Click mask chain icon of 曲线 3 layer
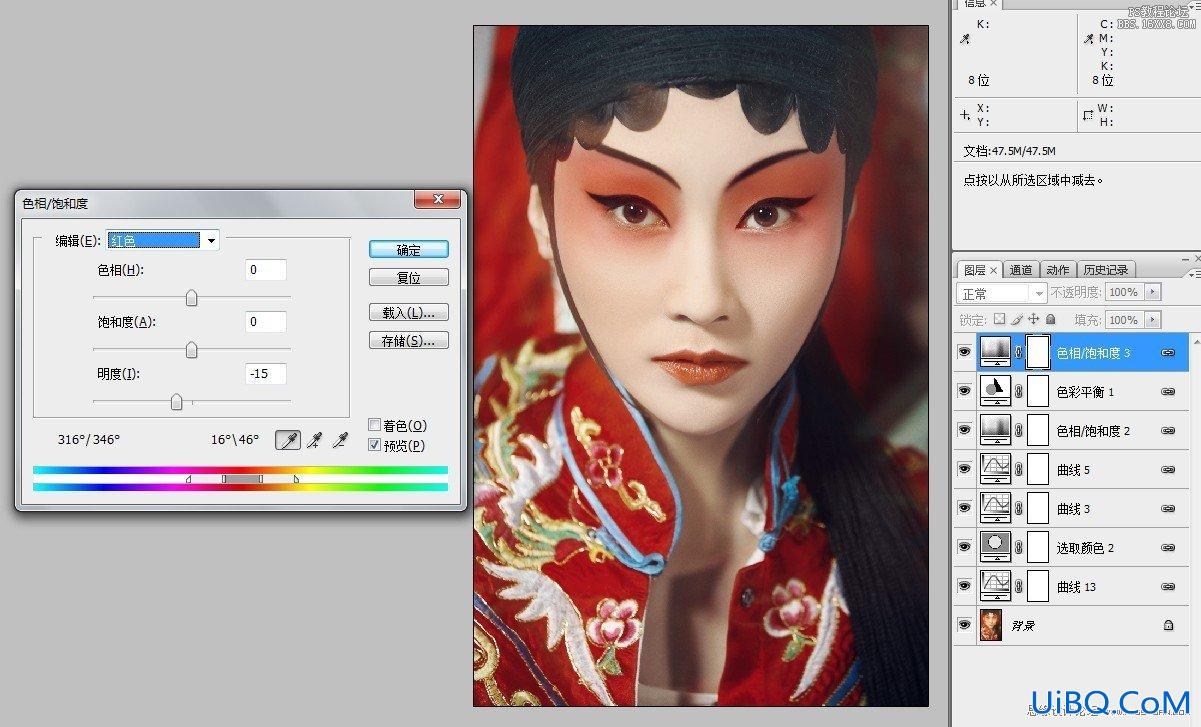The height and width of the screenshot is (727, 1201). click(x=1018, y=508)
